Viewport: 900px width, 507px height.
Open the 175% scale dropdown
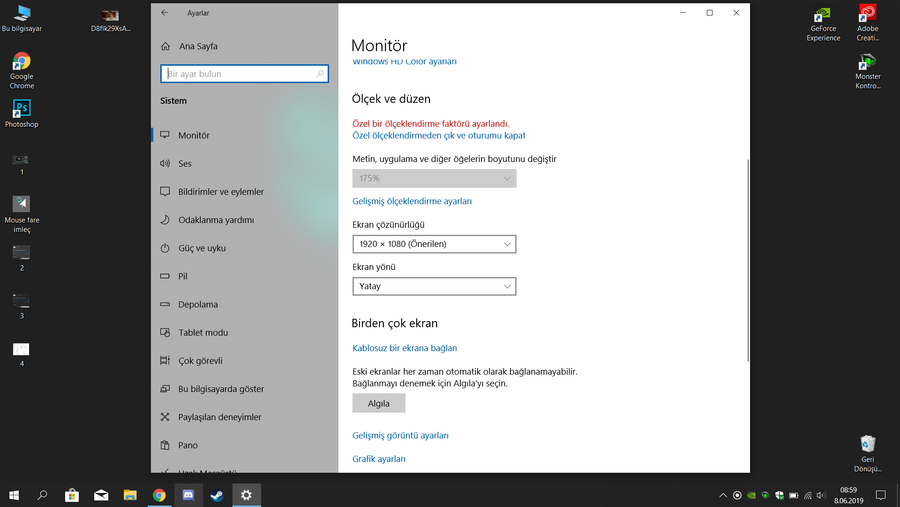point(434,179)
